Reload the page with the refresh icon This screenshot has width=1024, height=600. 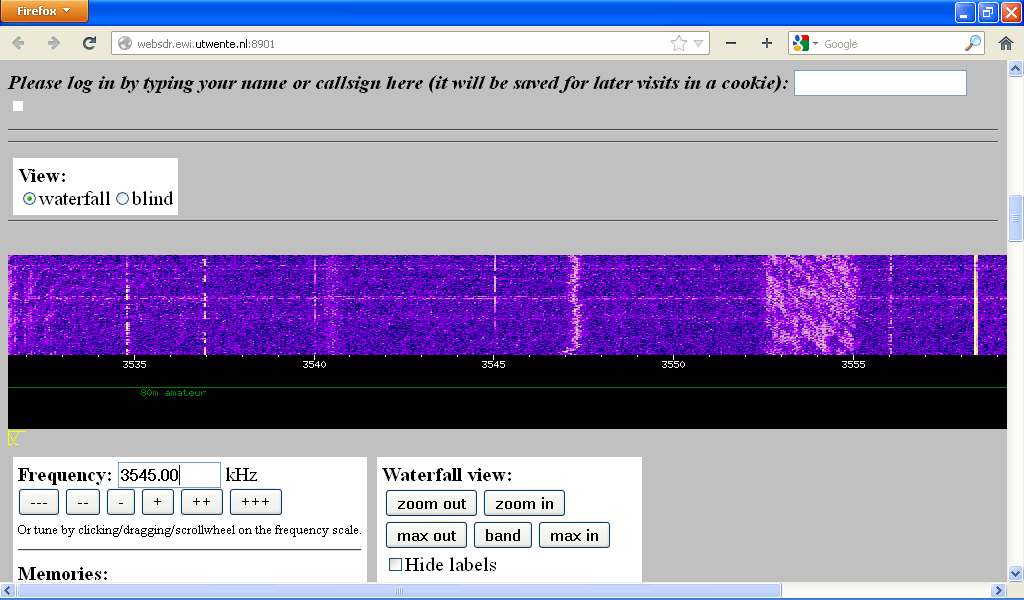click(x=89, y=43)
